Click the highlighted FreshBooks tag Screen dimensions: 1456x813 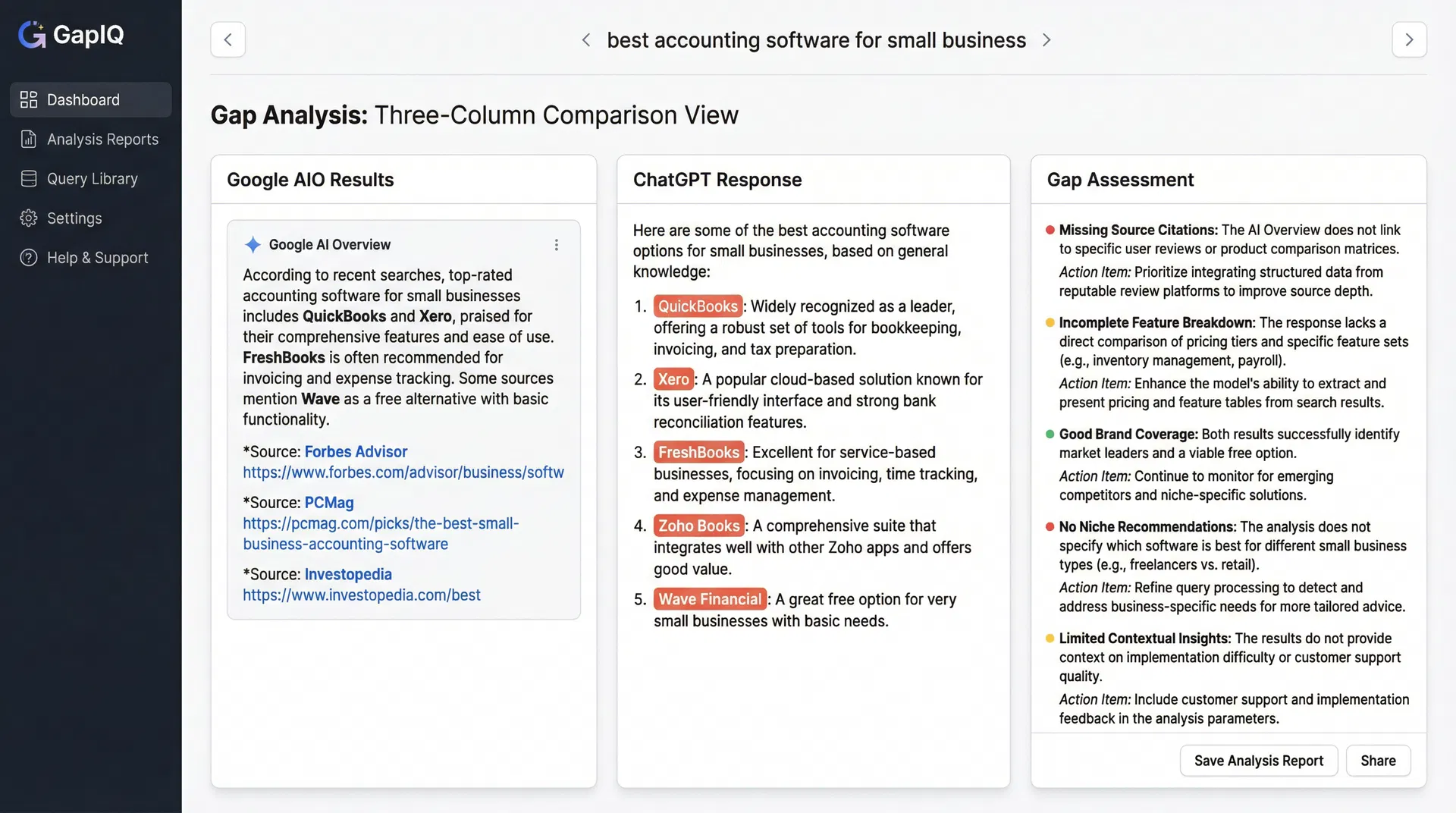click(698, 452)
